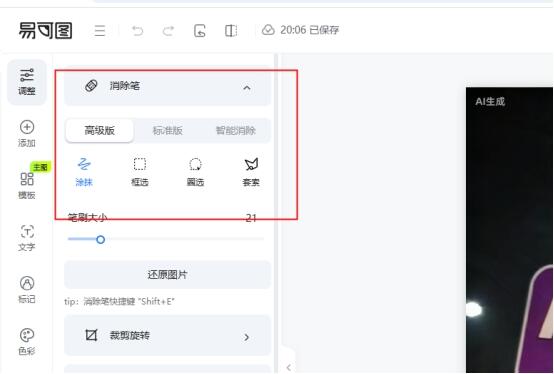Viewport: 554px width, 374px height.
Task: Toggle the compare split-view icon
Action: click(x=231, y=31)
